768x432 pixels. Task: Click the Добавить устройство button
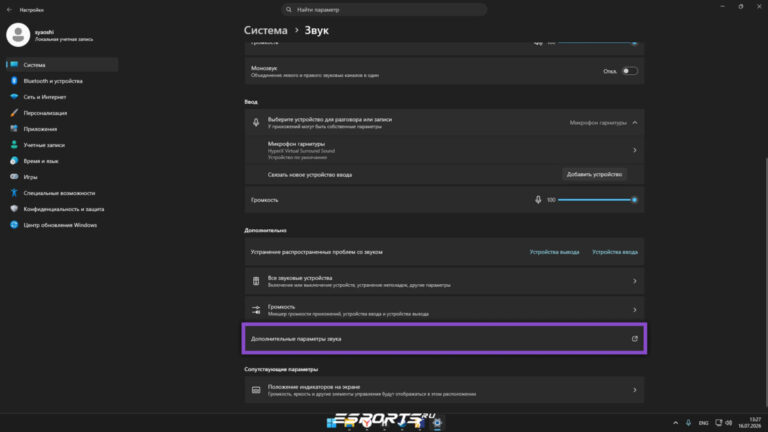(594, 174)
